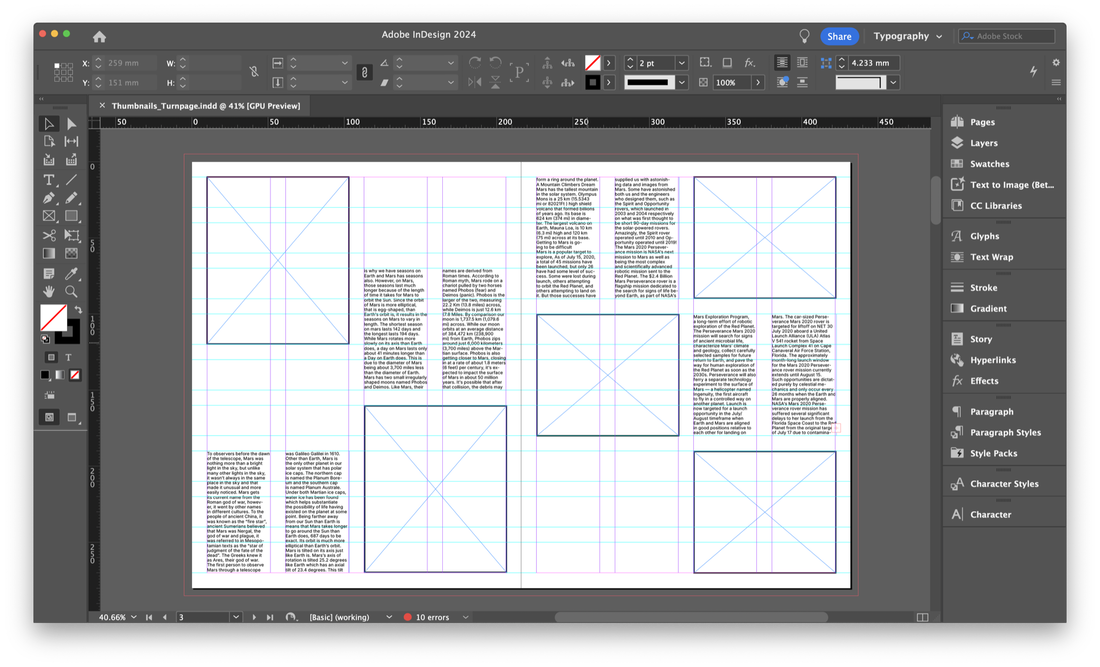Open the fx effects button in control bar
1100x667 pixels.
(x=749, y=62)
